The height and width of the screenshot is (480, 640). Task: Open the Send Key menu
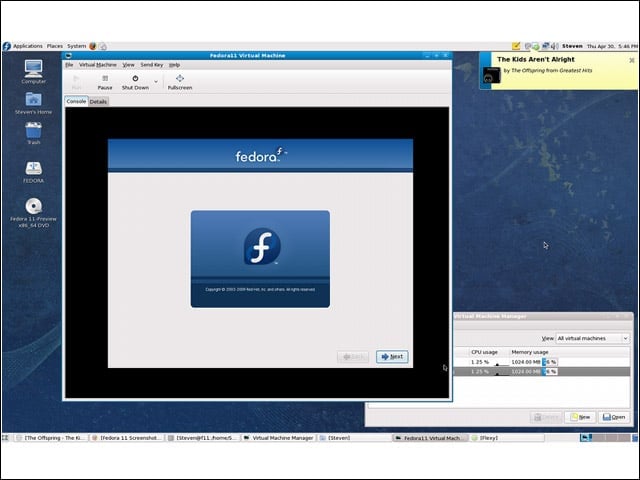pyautogui.click(x=151, y=65)
